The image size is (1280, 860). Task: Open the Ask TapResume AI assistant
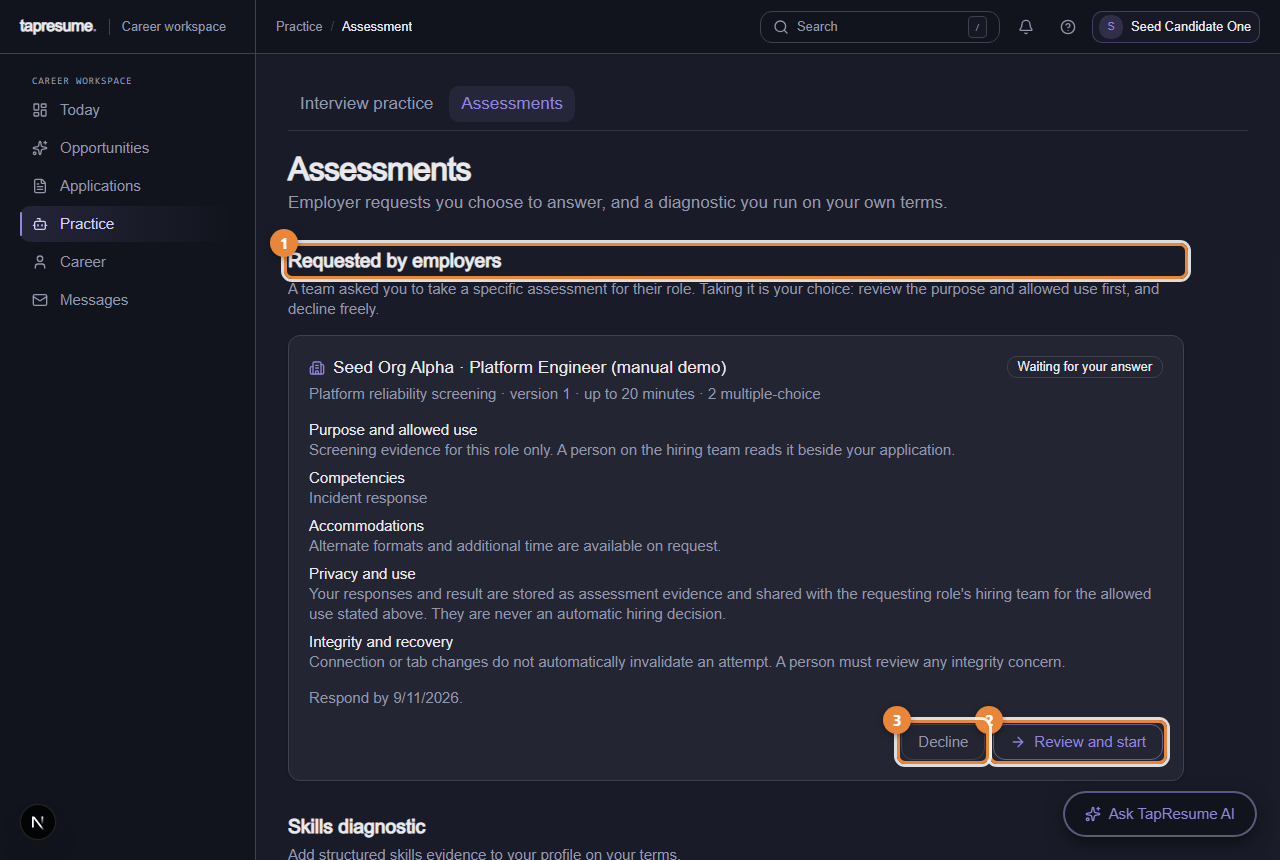click(1160, 814)
